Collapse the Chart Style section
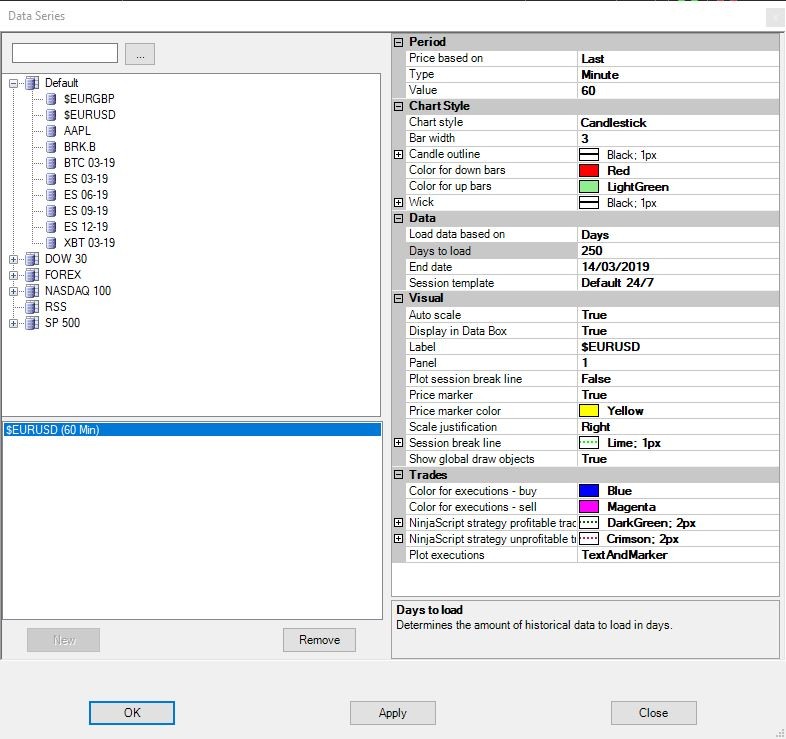The image size is (786, 739). 399,106
